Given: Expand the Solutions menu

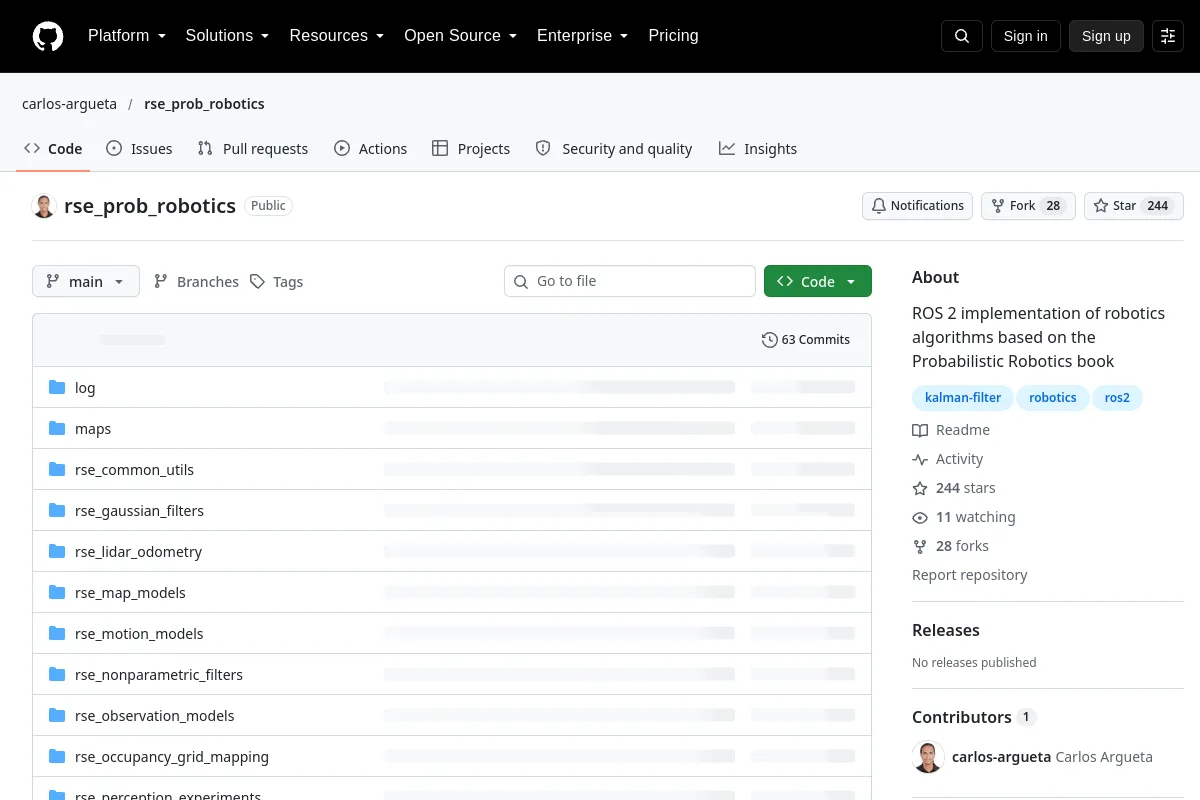Looking at the screenshot, I should (x=227, y=36).
